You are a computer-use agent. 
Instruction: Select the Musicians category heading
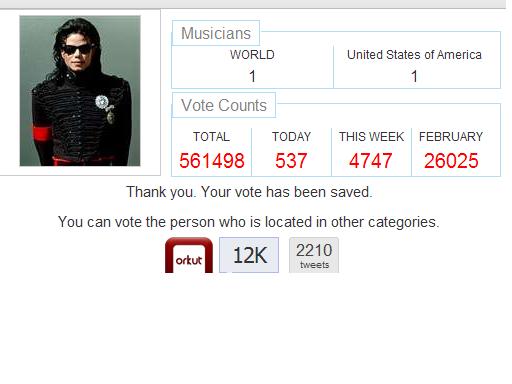(x=216, y=33)
